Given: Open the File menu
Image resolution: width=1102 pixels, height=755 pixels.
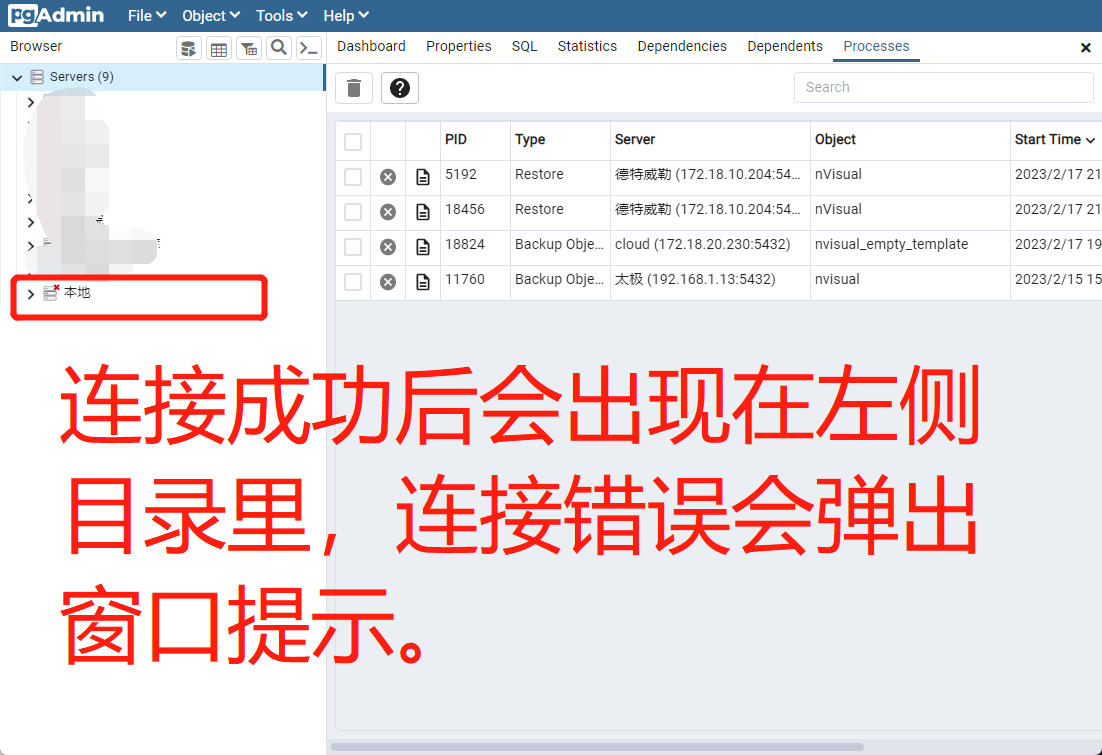Looking at the screenshot, I should [x=147, y=15].
